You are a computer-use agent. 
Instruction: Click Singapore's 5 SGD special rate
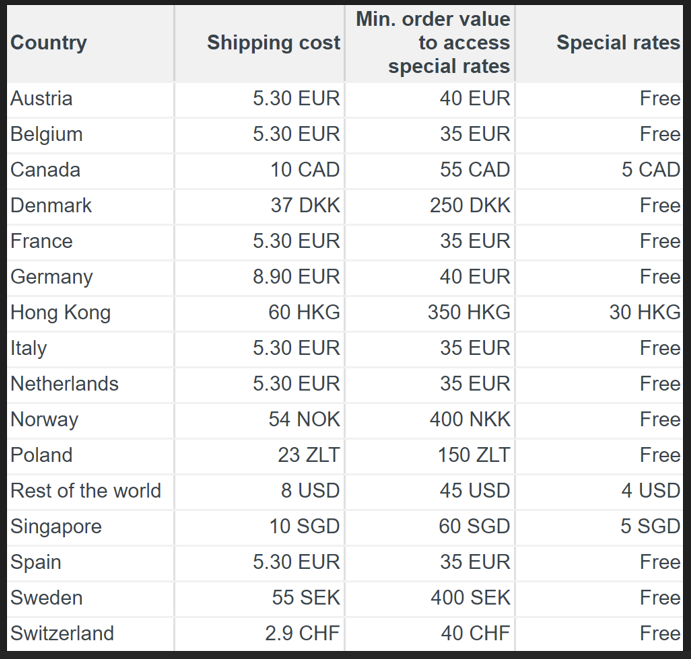tap(650, 527)
